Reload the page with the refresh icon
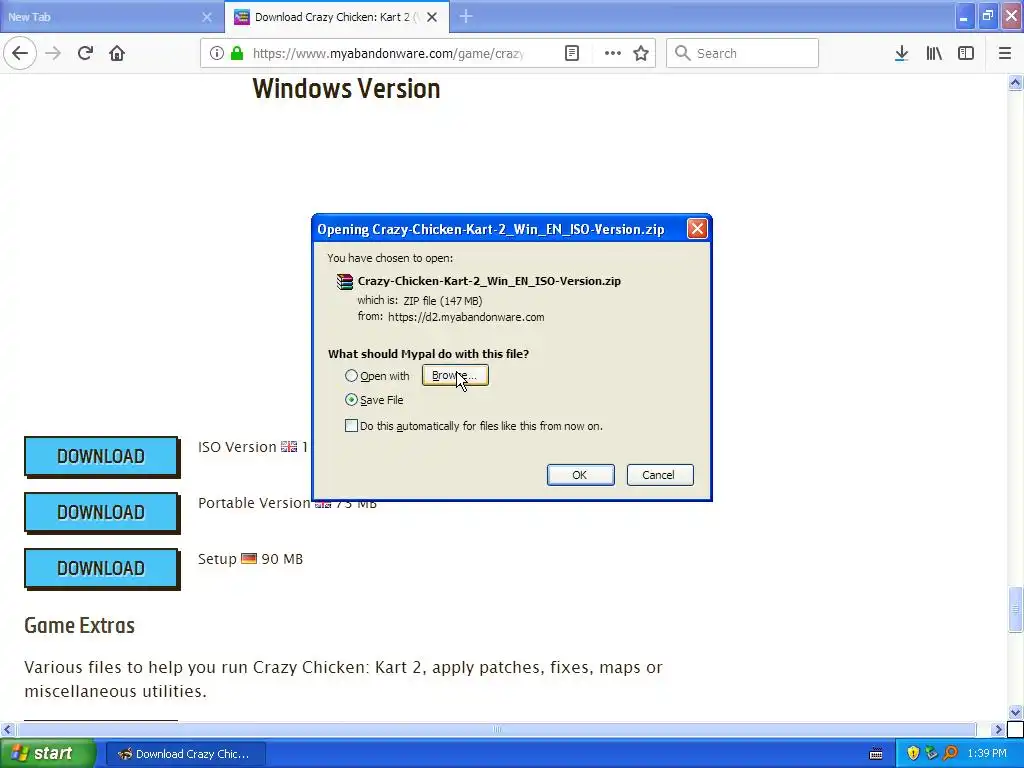 pos(85,53)
